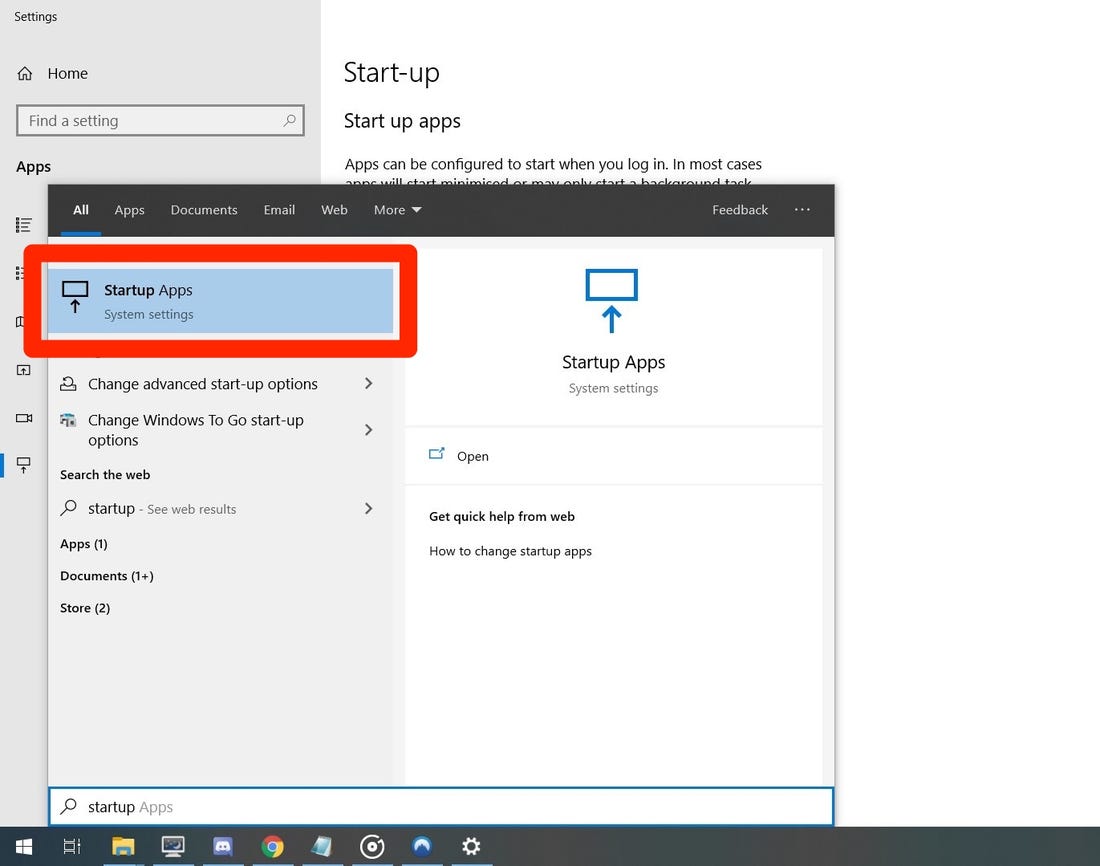Viewport: 1100px width, 866px height.
Task: Launch Google Chrome from the taskbar
Action: 272,846
